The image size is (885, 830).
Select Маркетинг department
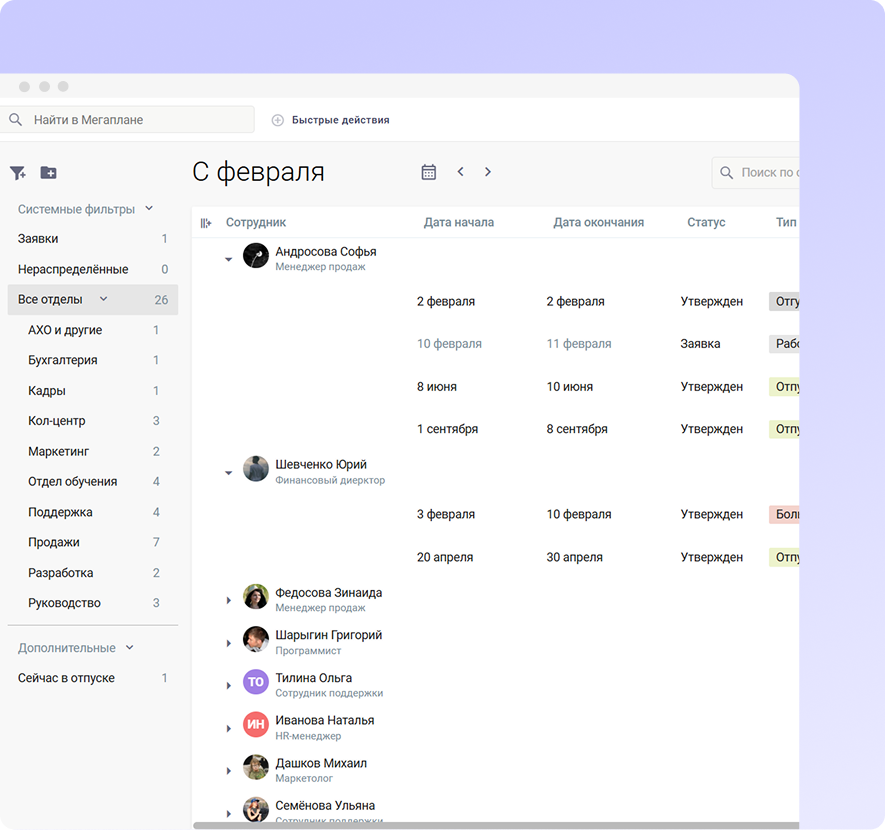pyautogui.click(x=93, y=451)
